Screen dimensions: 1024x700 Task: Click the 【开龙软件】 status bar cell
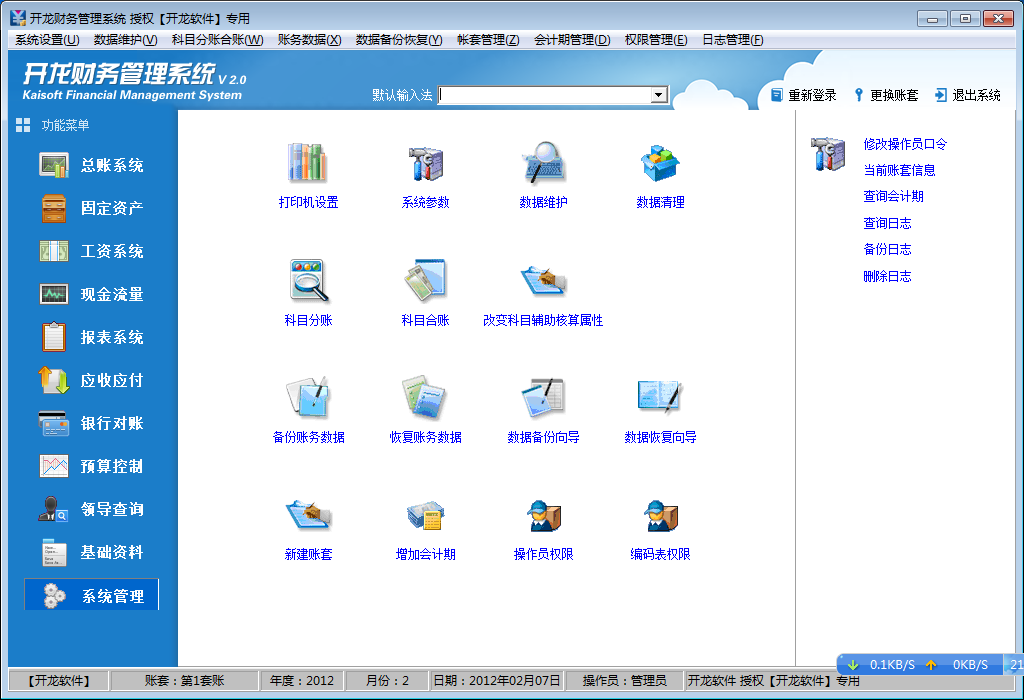click(x=58, y=680)
